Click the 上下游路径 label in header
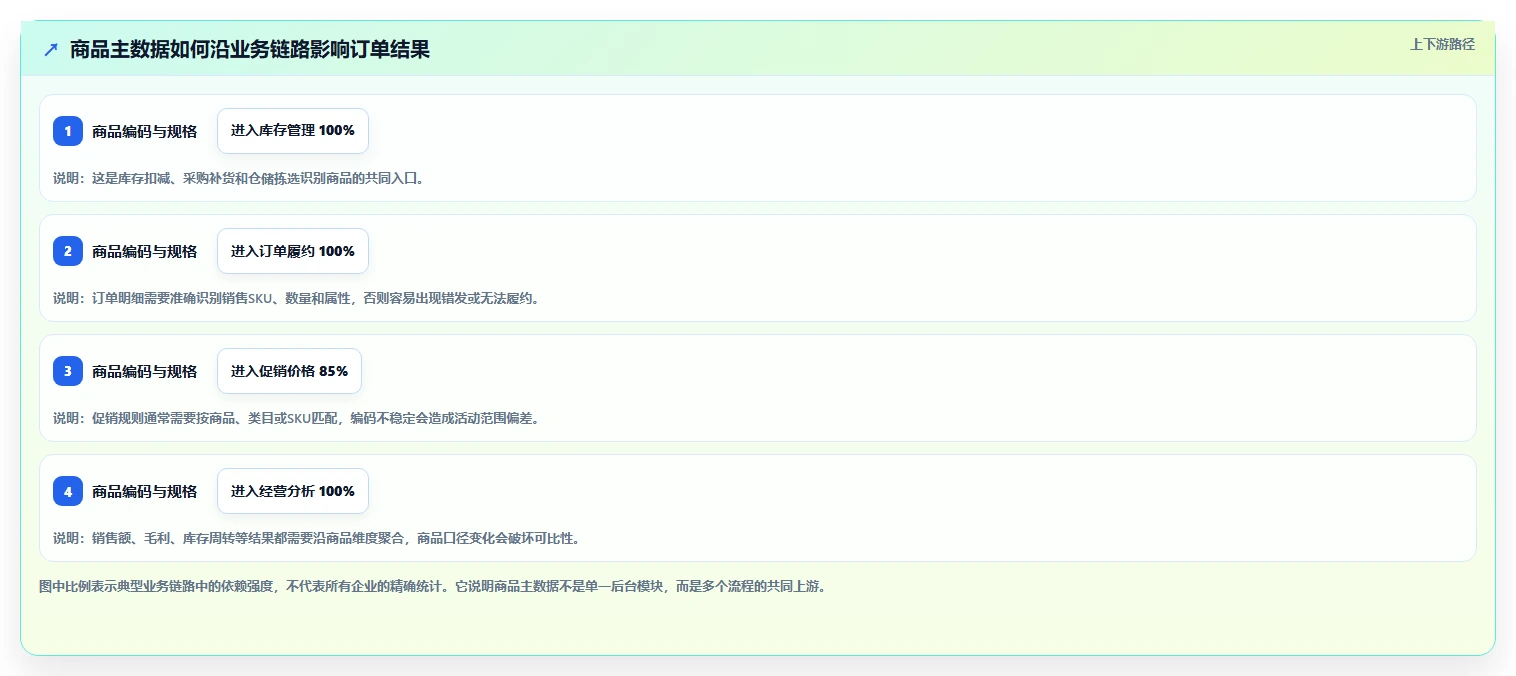This screenshot has width=1516, height=676. point(1442,44)
